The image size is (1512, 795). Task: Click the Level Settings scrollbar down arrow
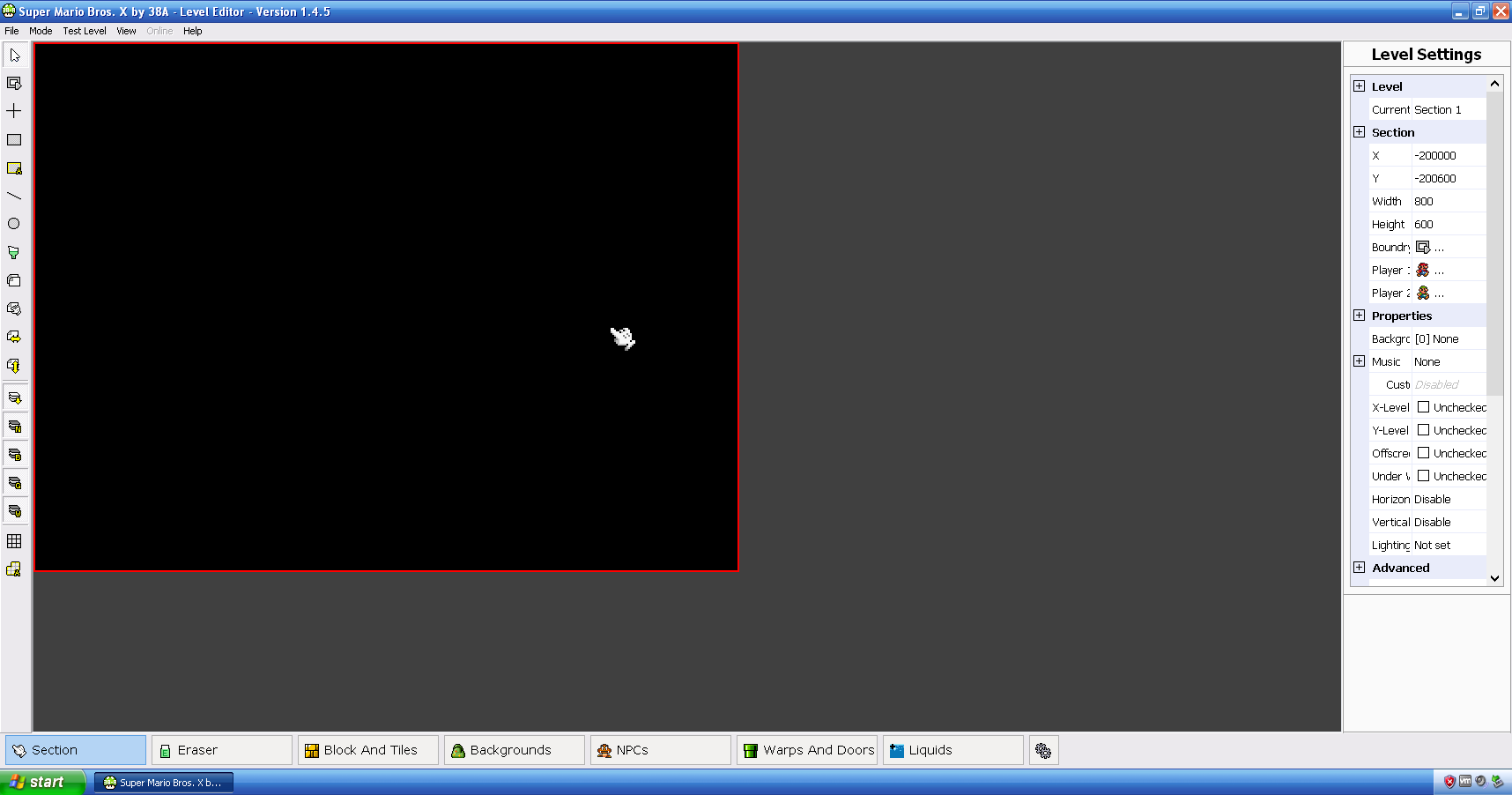tap(1494, 579)
